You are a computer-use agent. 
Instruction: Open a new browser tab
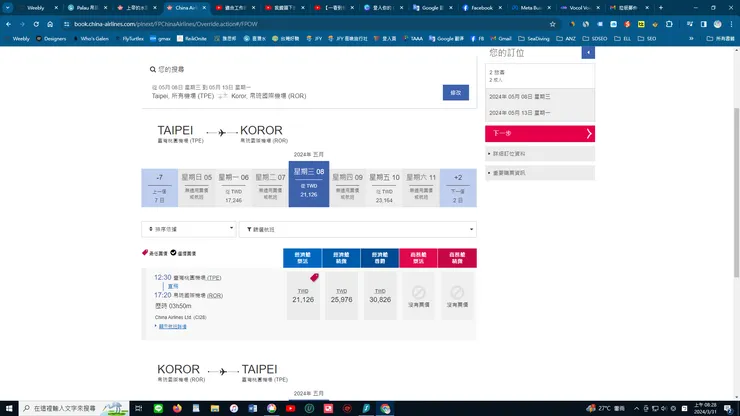661,8
